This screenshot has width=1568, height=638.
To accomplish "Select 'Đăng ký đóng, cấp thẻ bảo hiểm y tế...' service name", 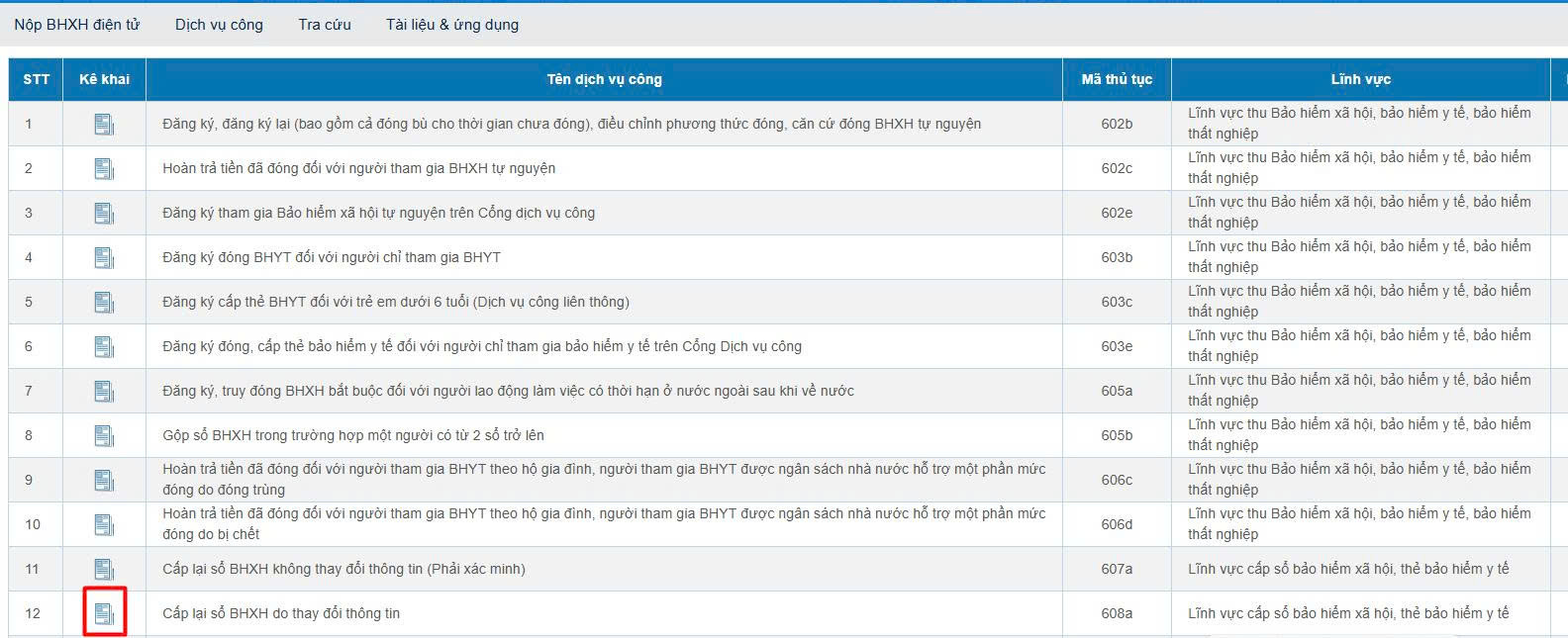I will coord(482,346).
